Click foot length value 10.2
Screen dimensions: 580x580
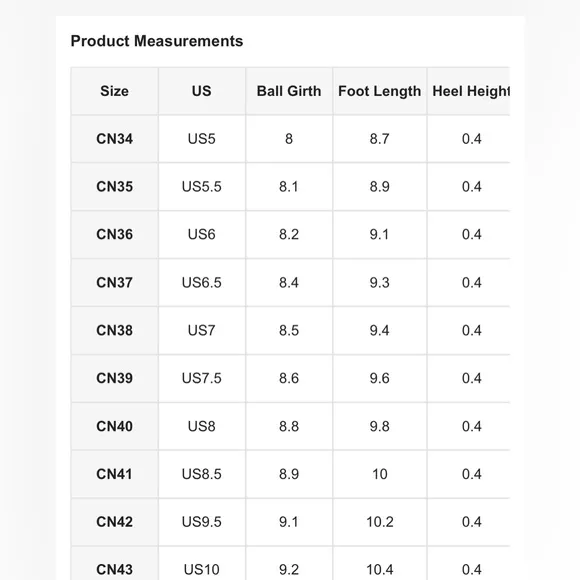click(380, 522)
